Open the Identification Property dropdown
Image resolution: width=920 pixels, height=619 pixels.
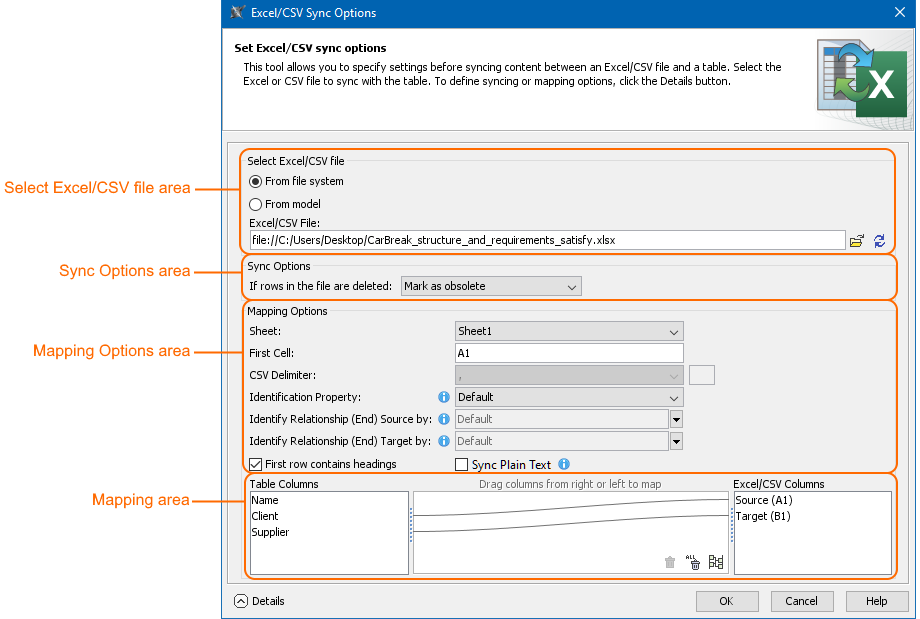coord(569,397)
